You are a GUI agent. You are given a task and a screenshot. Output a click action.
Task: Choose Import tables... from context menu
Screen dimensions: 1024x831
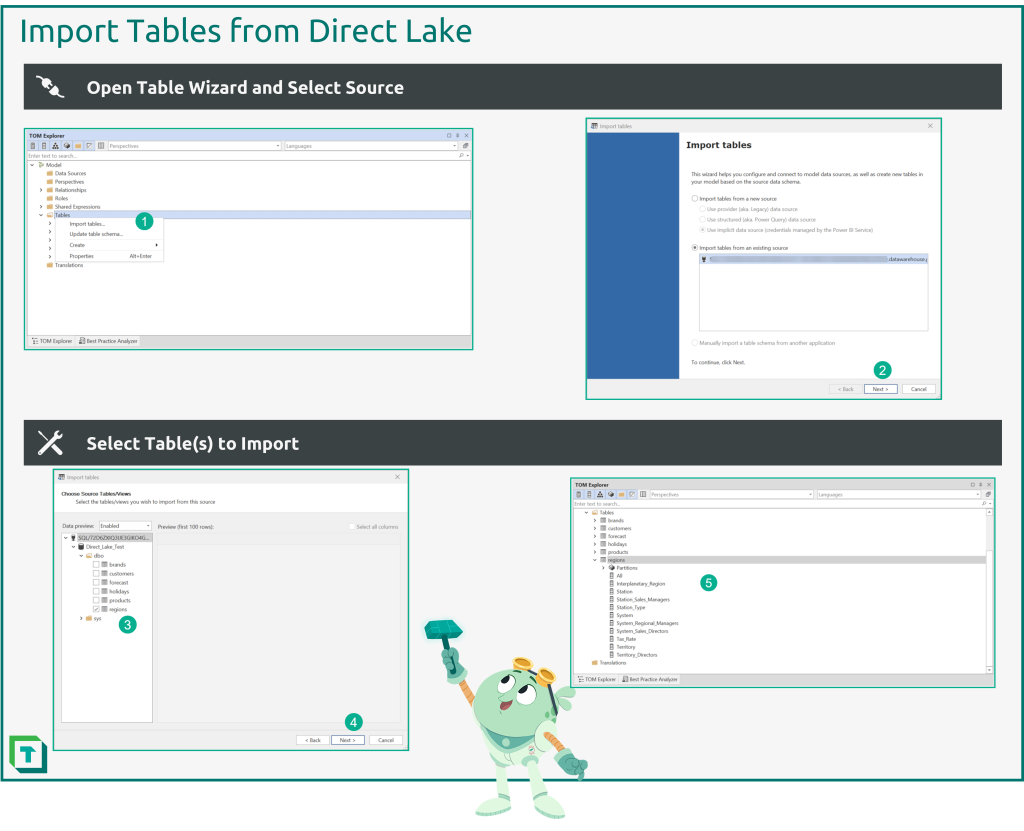pyautogui.click(x=87, y=224)
